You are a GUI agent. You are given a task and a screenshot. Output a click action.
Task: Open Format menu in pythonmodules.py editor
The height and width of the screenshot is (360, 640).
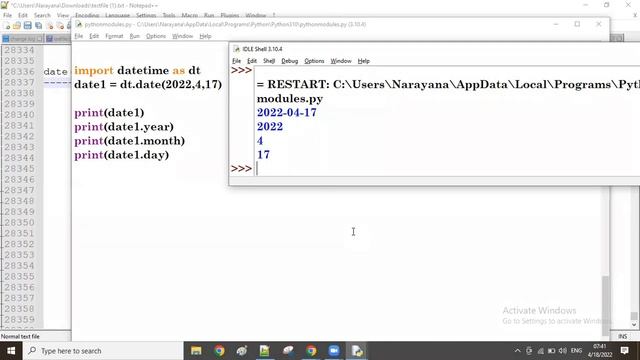(x=114, y=36)
